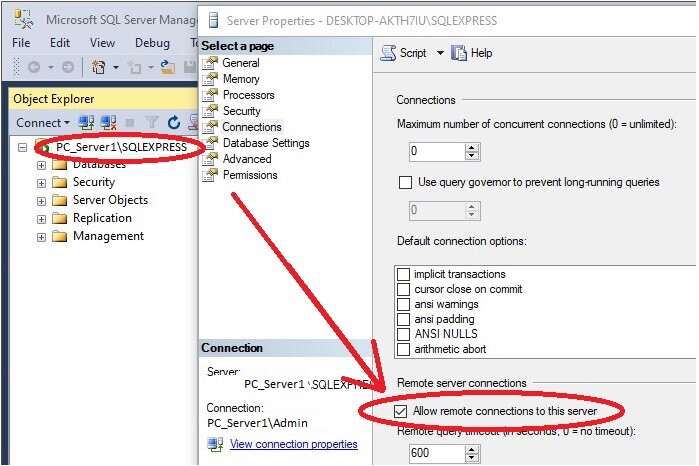The height and width of the screenshot is (466, 699).
Task: Click the Refresh icon in Object Explorer
Action: tap(172, 123)
